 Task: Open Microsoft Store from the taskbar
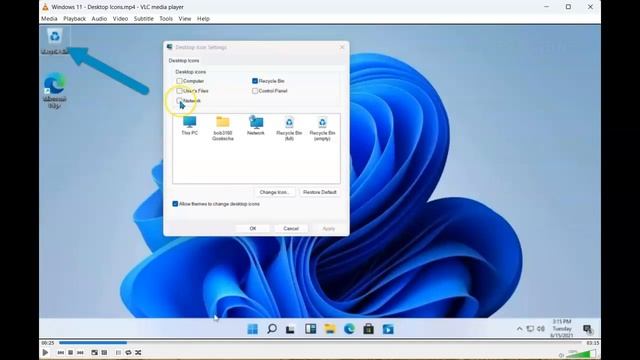click(x=369, y=329)
